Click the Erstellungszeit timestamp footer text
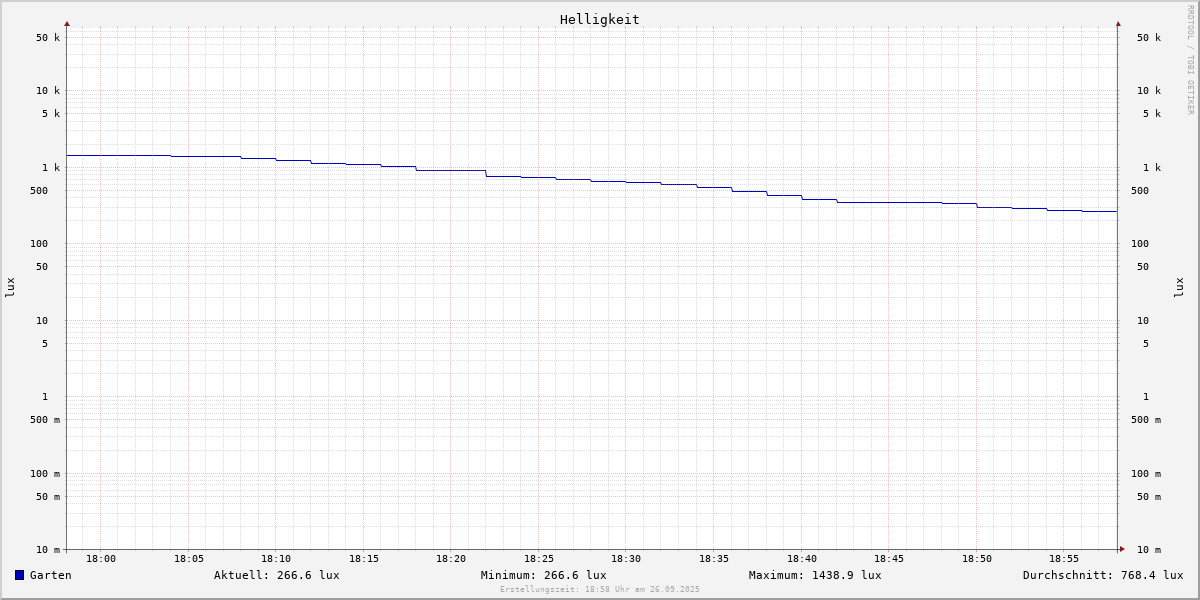1200x600 pixels. (599, 590)
